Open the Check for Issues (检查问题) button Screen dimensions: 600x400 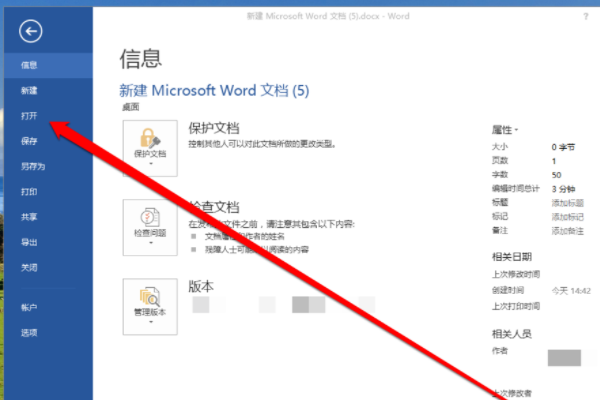pyautogui.click(x=150, y=227)
